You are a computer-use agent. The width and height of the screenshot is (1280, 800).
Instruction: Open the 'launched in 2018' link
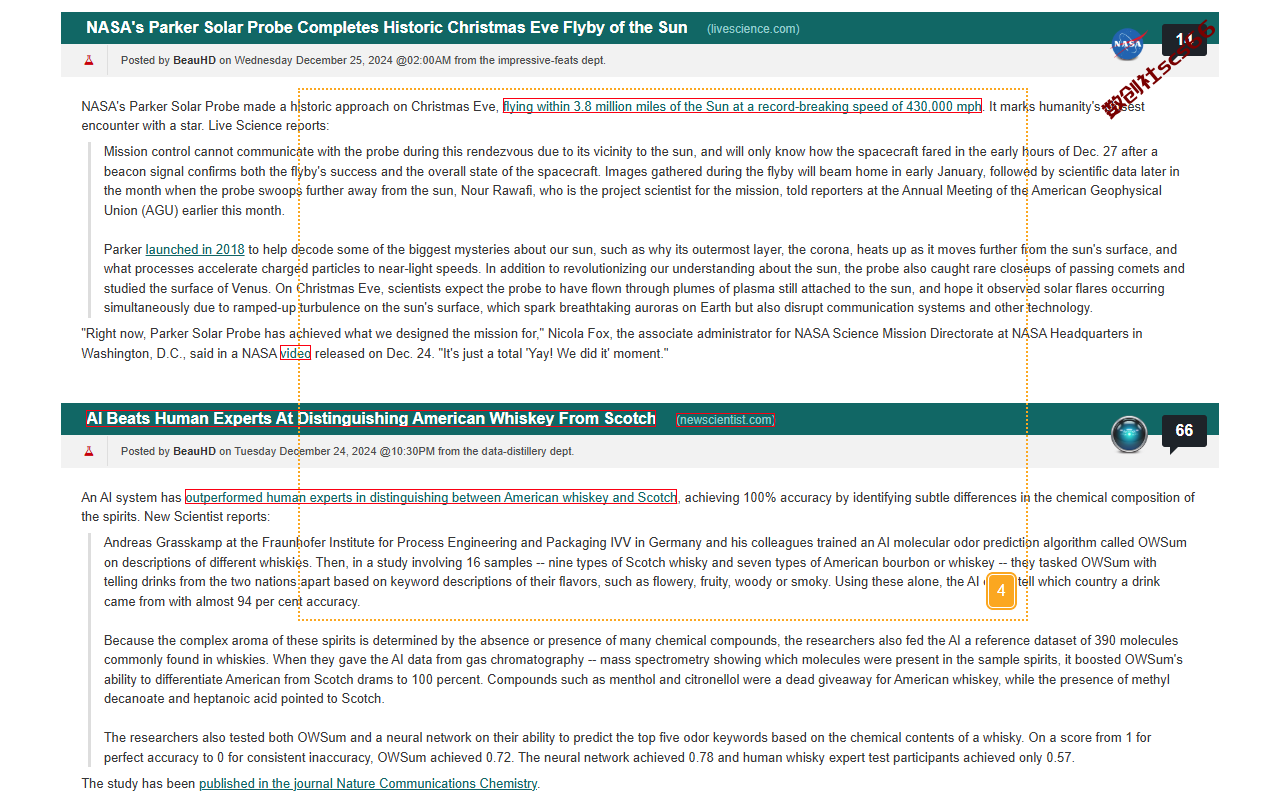click(195, 250)
